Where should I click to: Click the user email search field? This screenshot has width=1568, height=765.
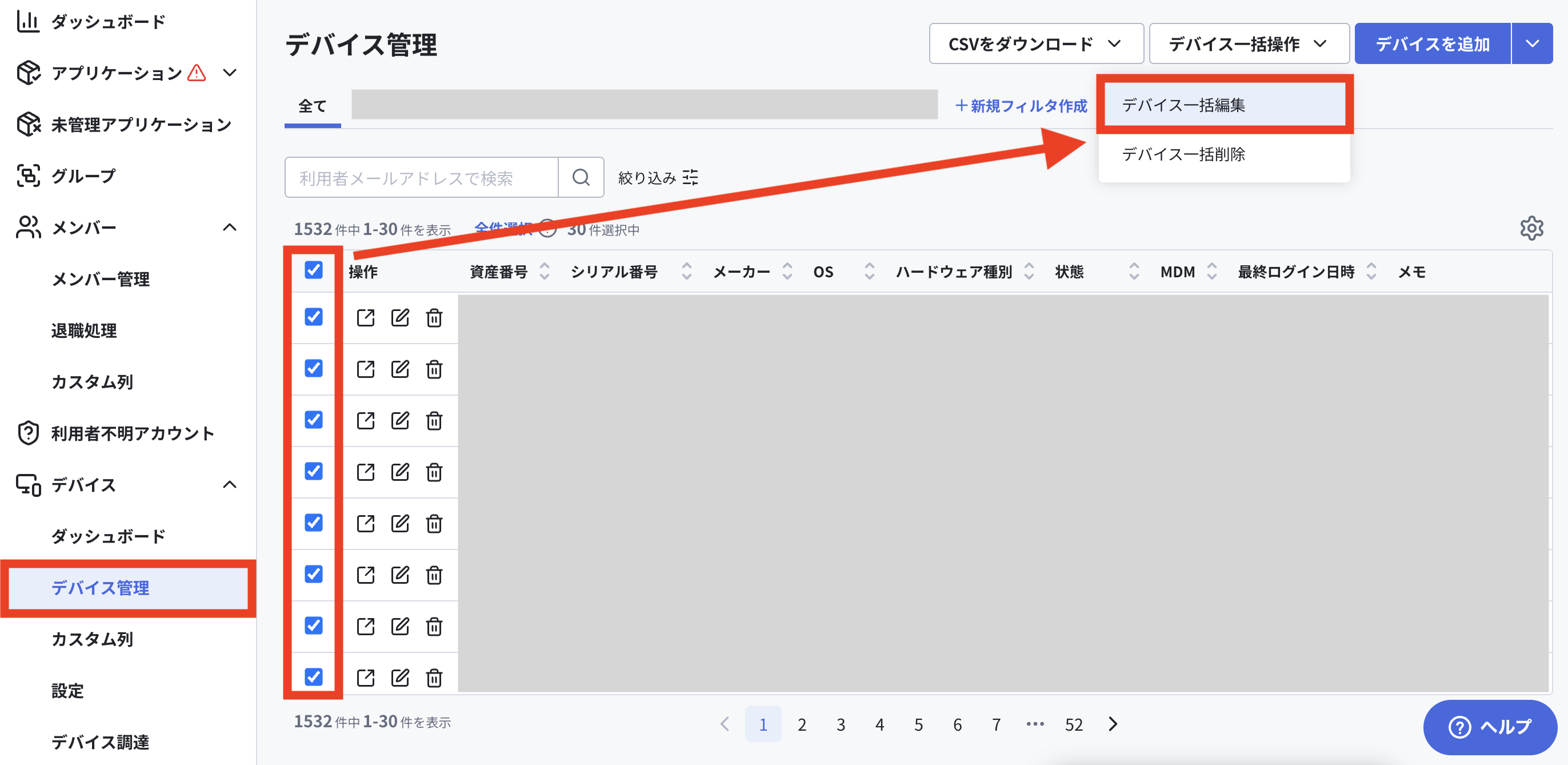(421, 177)
